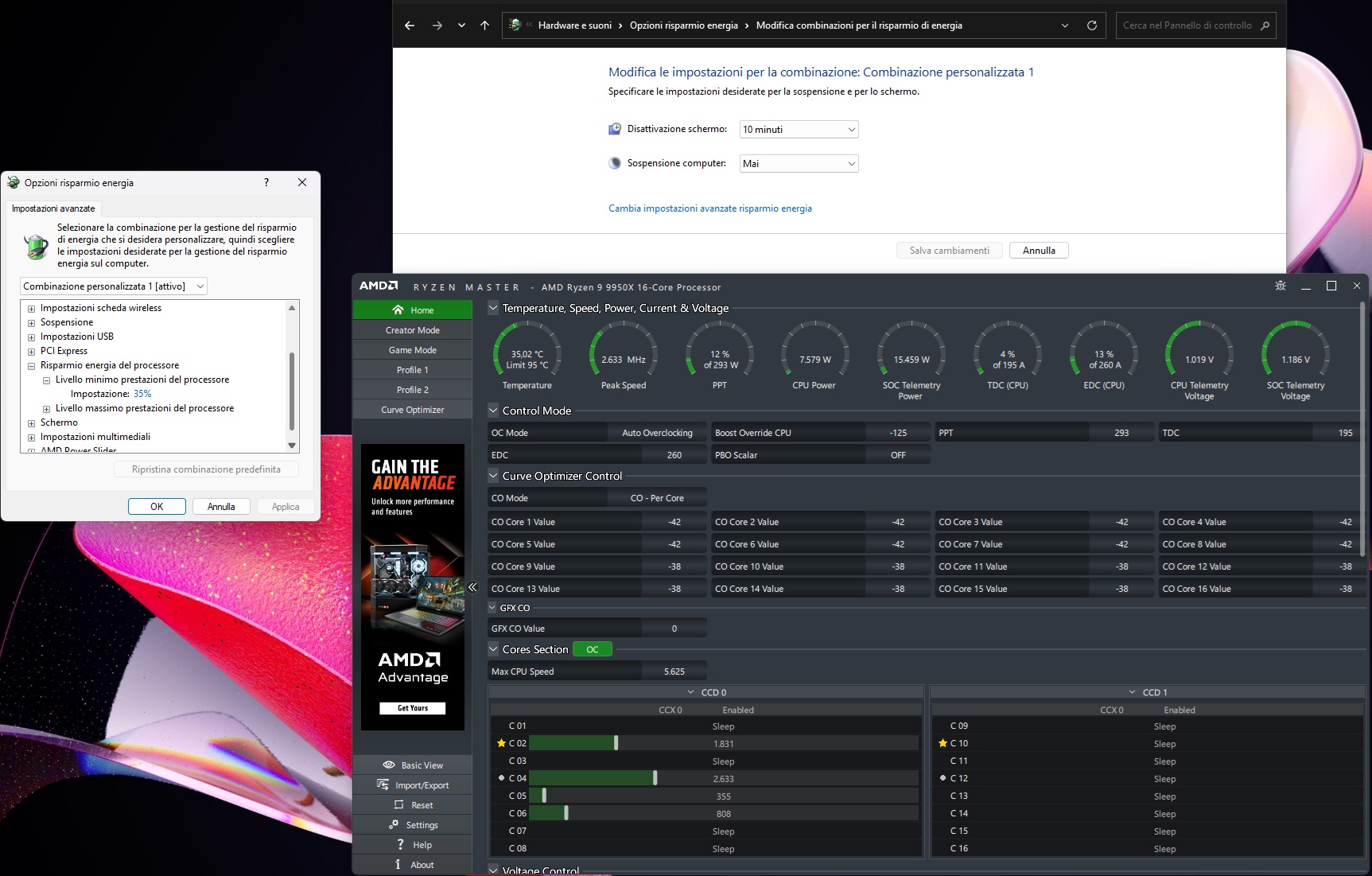
Task: Open Cambia impostazioni avanzate risparmio energia link
Action: tap(710, 208)
